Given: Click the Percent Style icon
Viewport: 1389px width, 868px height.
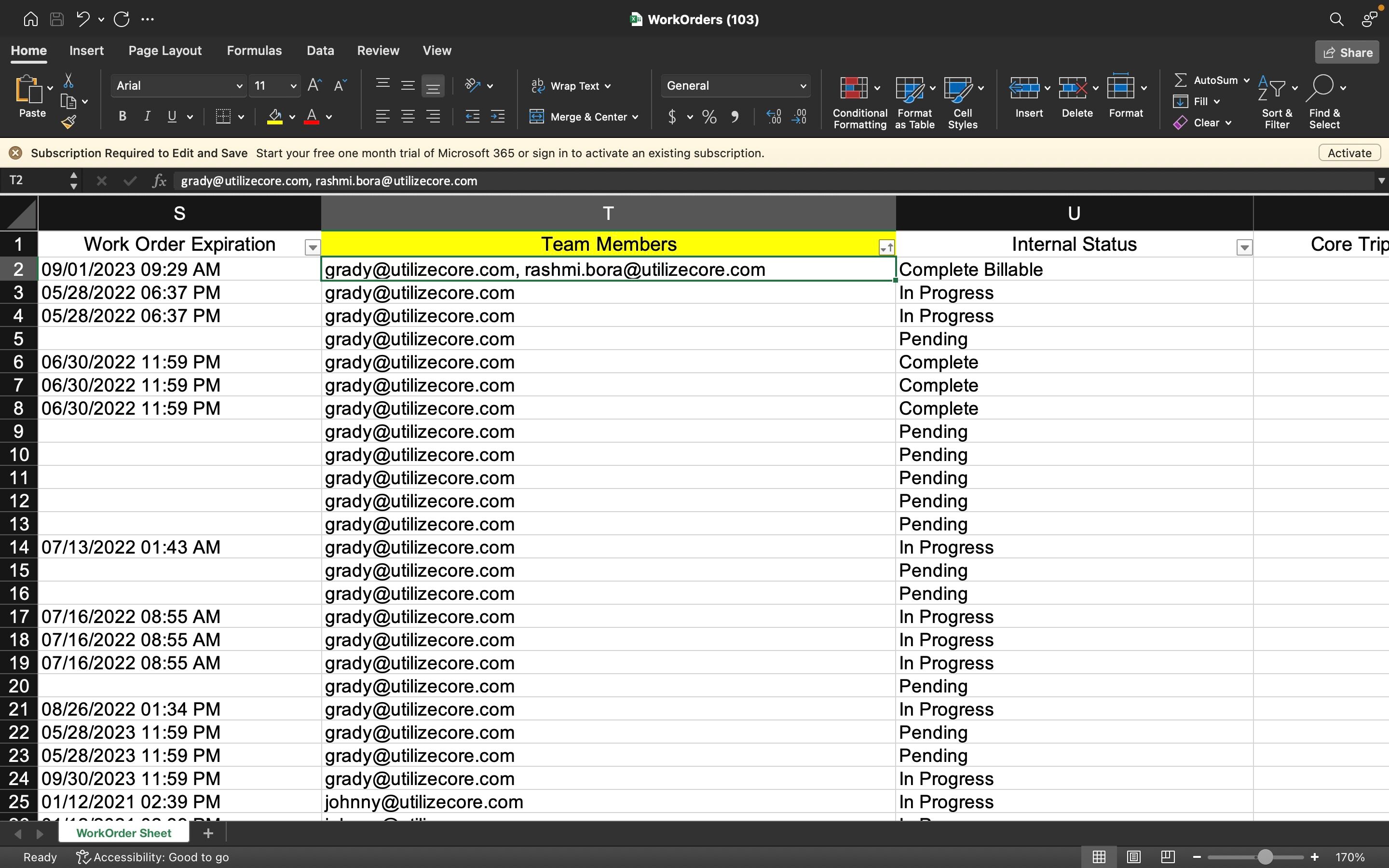Looking at the screenshot, I should click(709, 117).
